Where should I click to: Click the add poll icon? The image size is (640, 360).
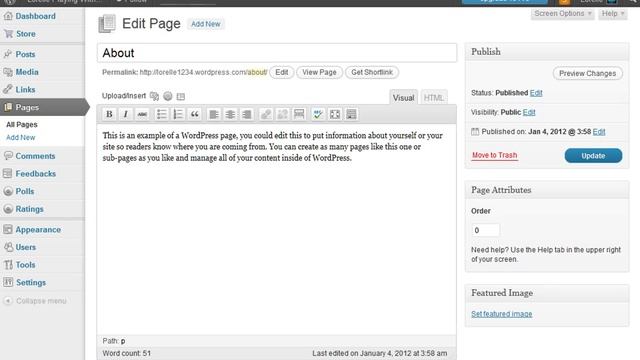[x=168, y=96]
